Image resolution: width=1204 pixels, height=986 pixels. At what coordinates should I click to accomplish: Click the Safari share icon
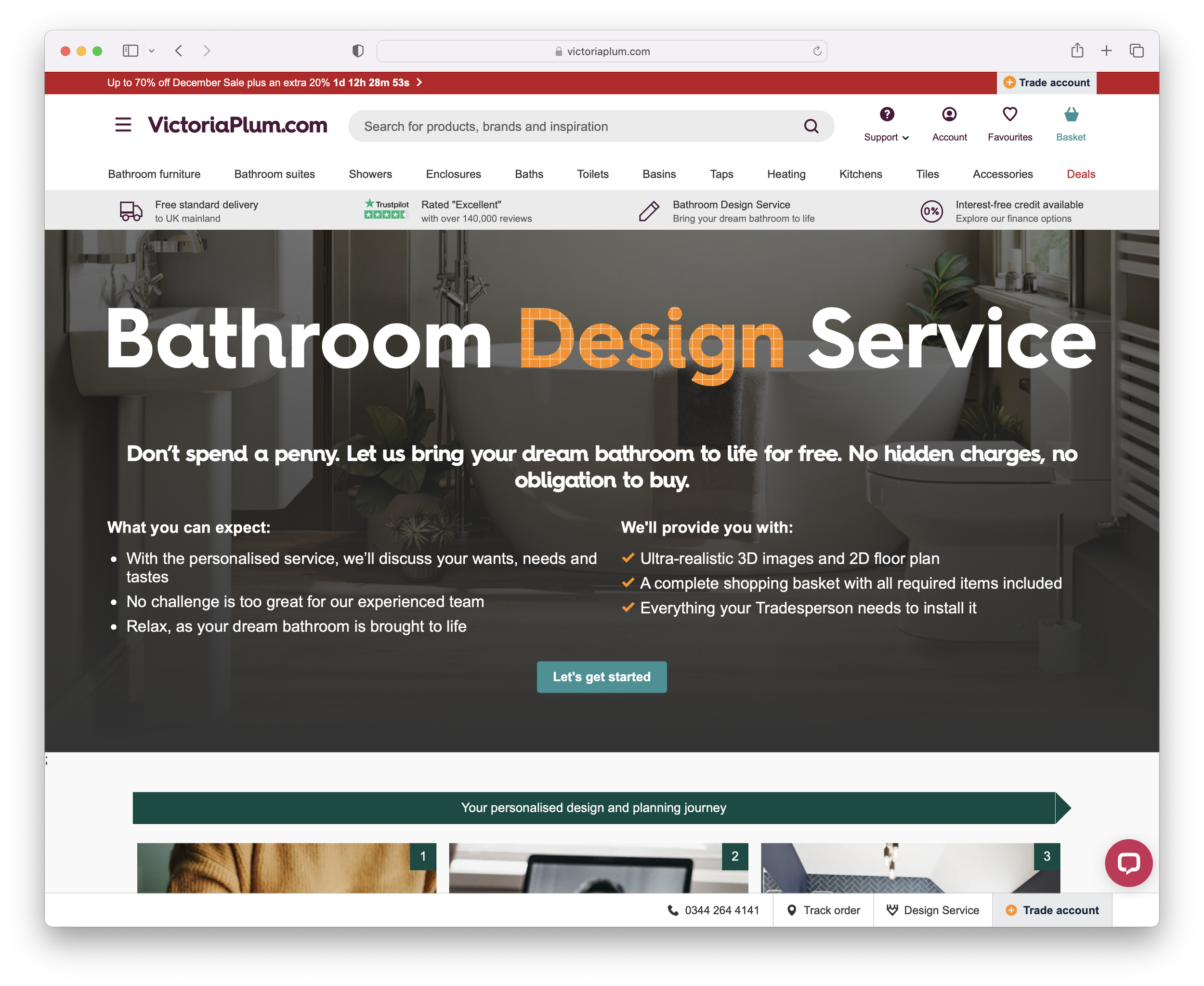[x=1077, y=50]
